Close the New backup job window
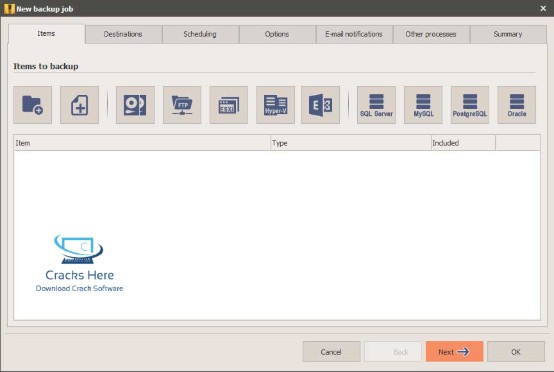This screenshot has height=372, width=554. (x=543, y=8)
